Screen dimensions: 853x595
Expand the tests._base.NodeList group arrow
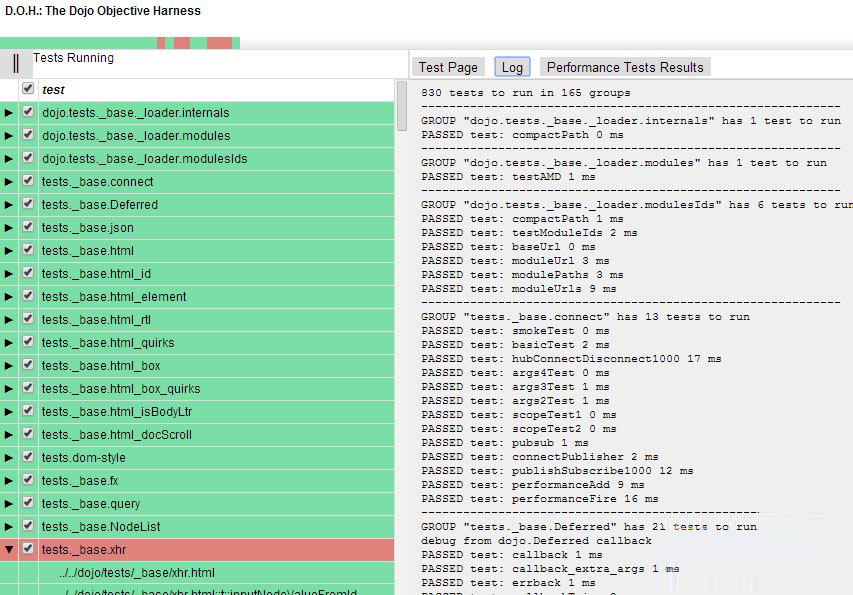[9, 527]
